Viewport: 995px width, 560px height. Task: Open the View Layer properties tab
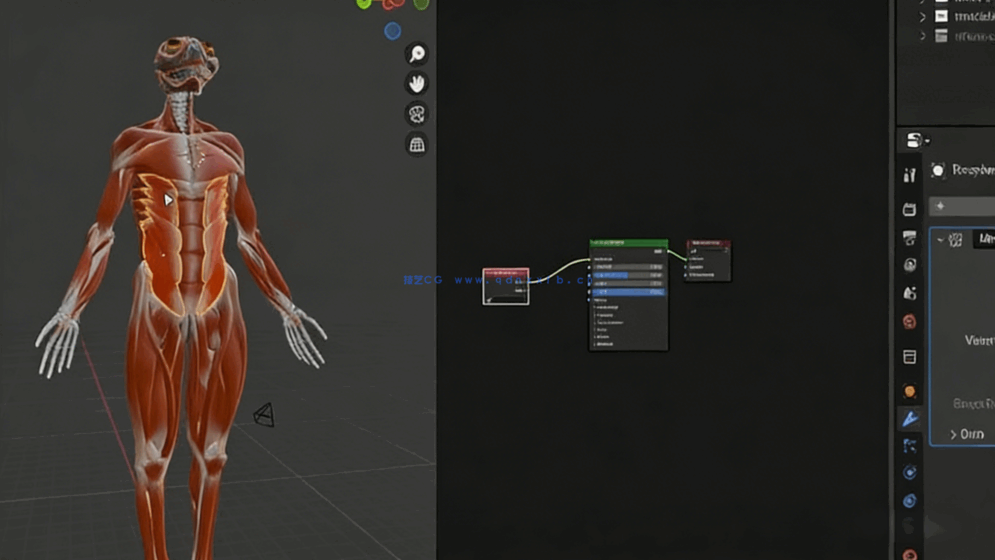click(x=909, y=265)
